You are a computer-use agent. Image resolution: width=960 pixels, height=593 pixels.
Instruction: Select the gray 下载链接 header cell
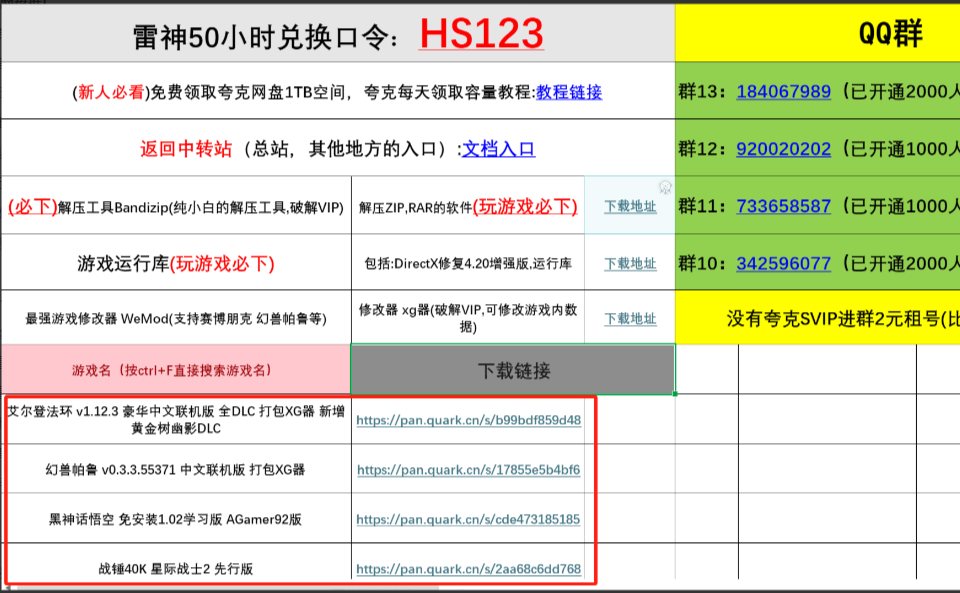513,370
